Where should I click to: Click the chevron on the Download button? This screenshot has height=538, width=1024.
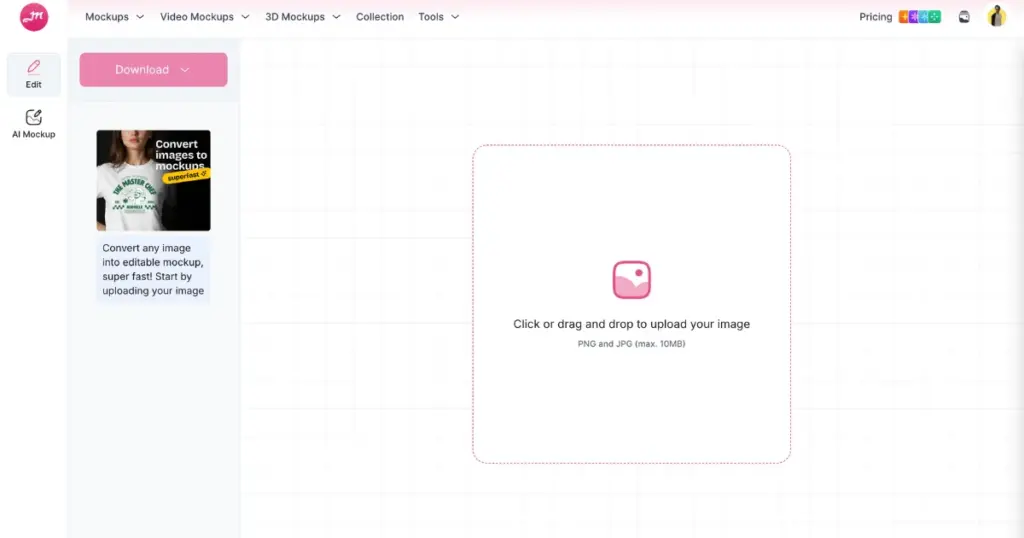pyautogui.click(x=185, y=70)
